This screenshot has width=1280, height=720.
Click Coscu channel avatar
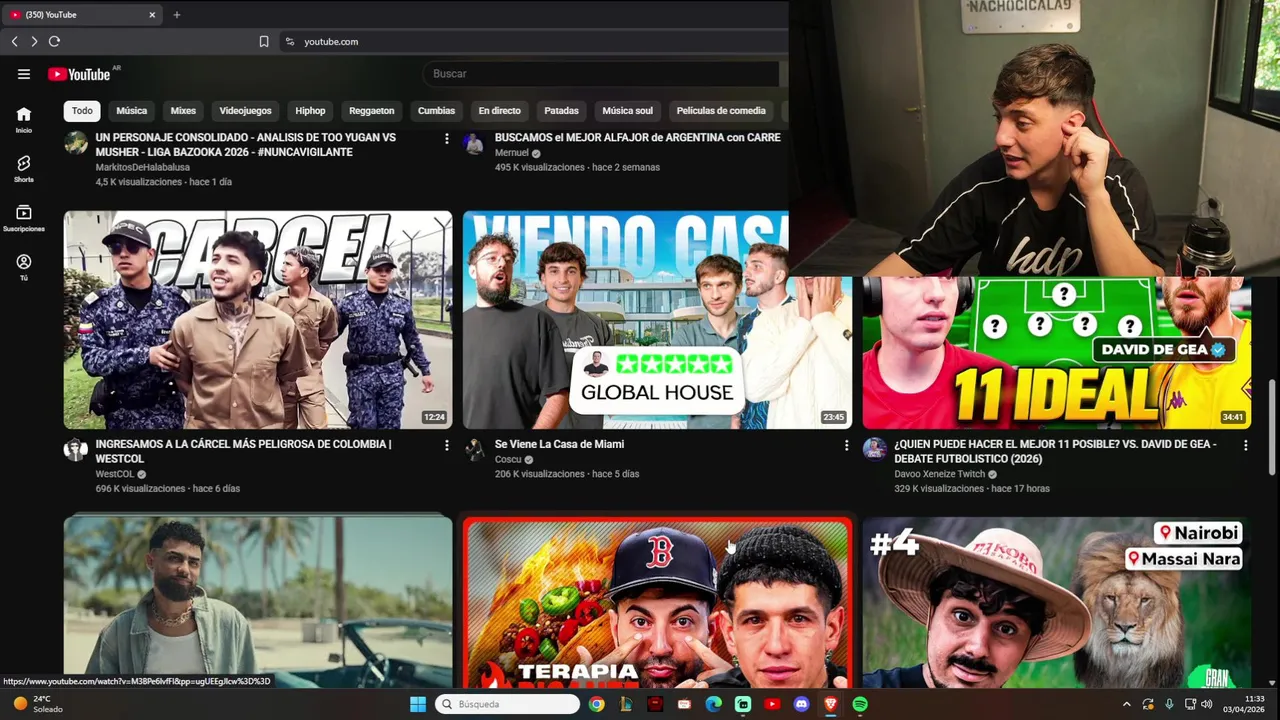475,449
